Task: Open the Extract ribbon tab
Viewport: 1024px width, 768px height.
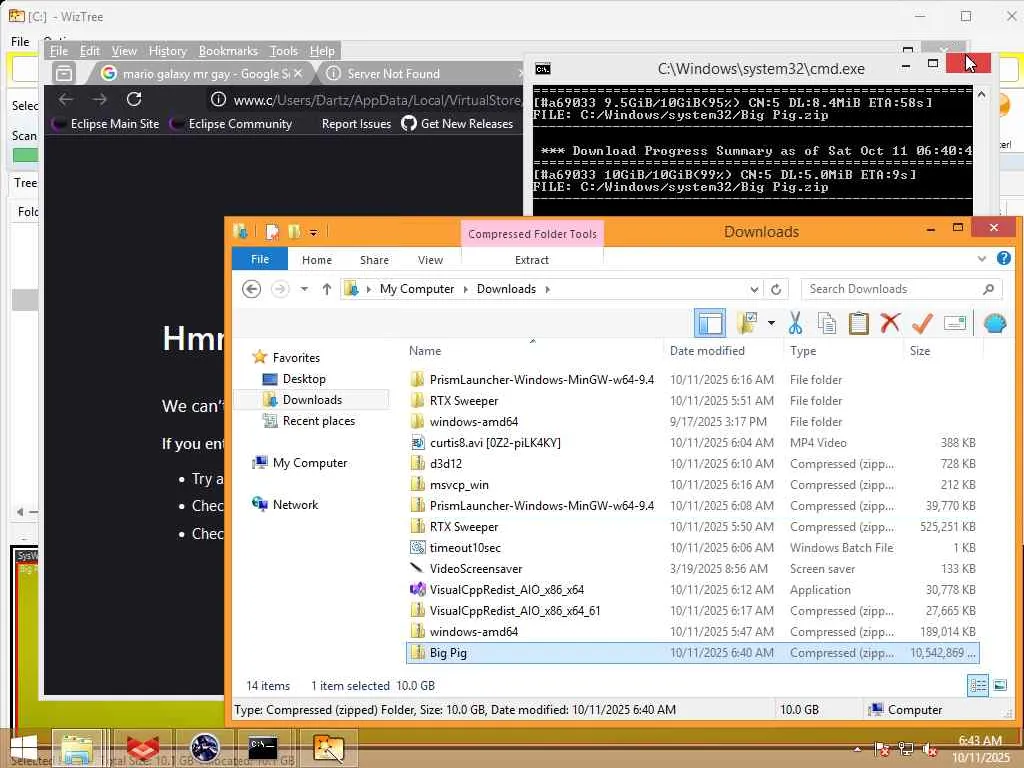Action: click(x=532, y=260)
